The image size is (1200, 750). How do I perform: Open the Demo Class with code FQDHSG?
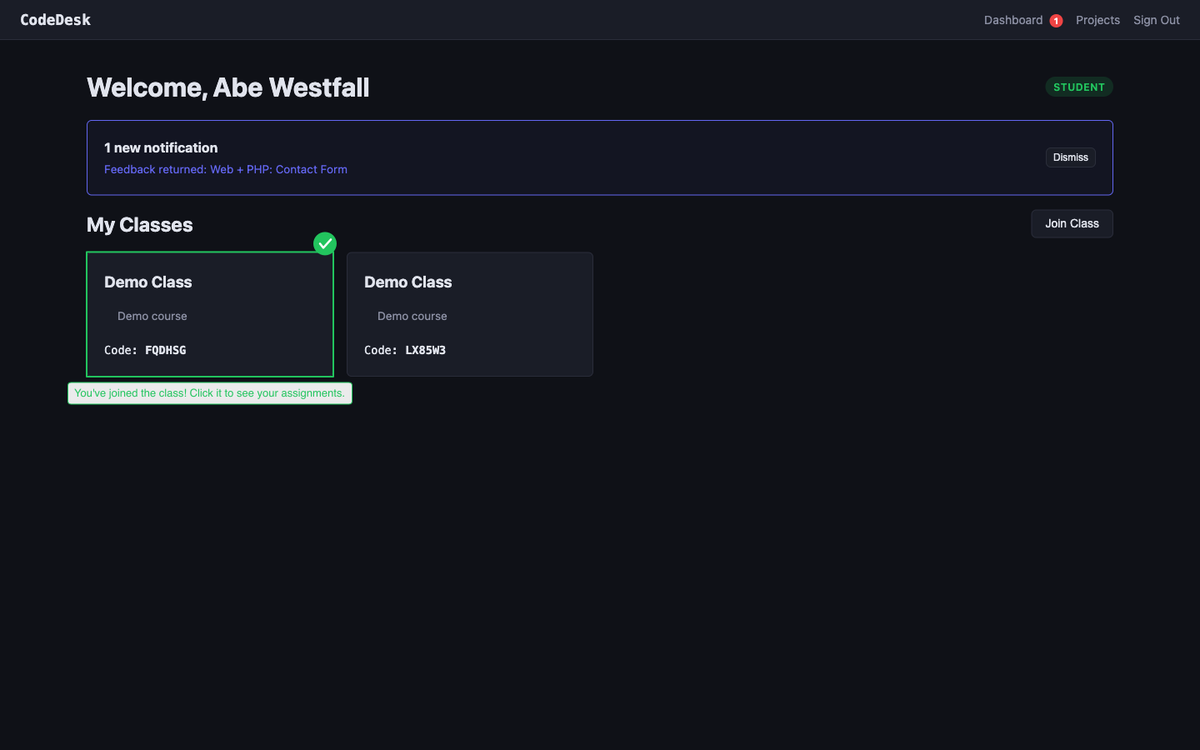[210, 314]
